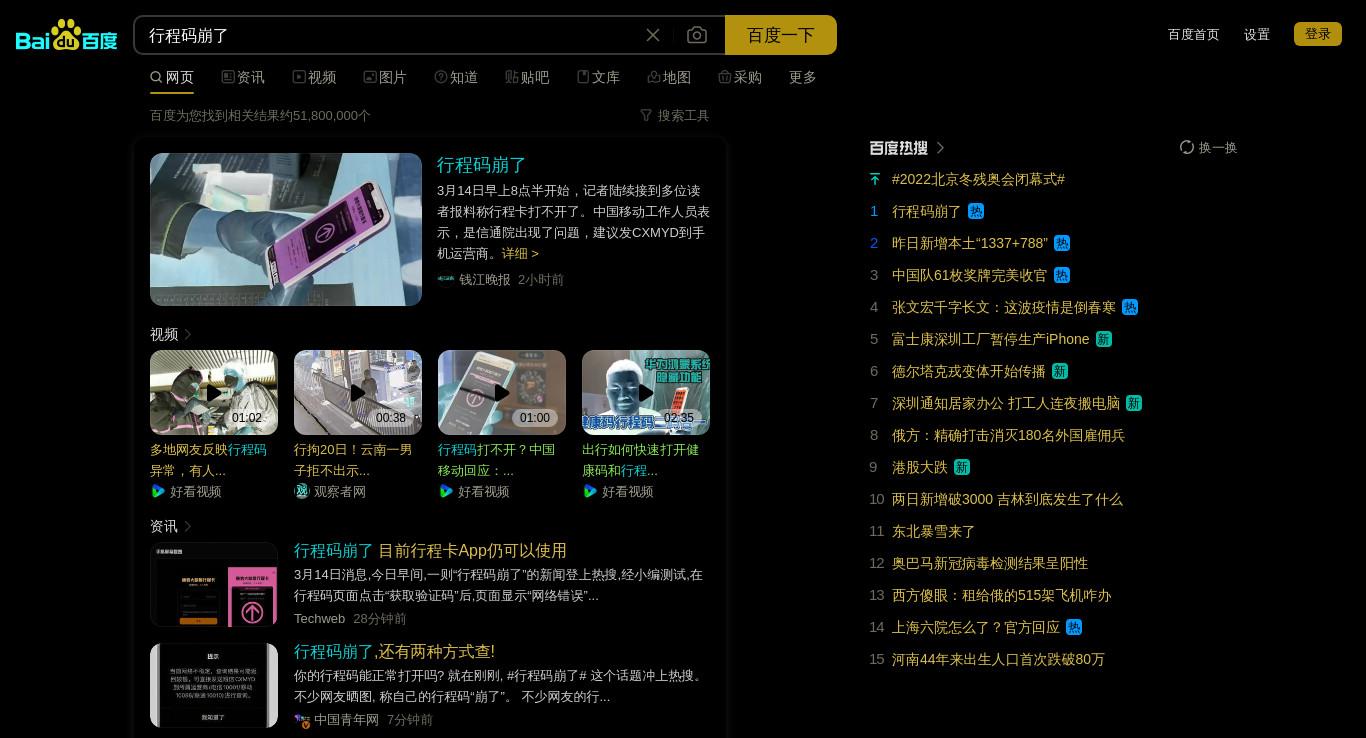Play the 02:35 video thumbnail
This screenshot has width=1366, height=738.
click(x=646, y=392)
